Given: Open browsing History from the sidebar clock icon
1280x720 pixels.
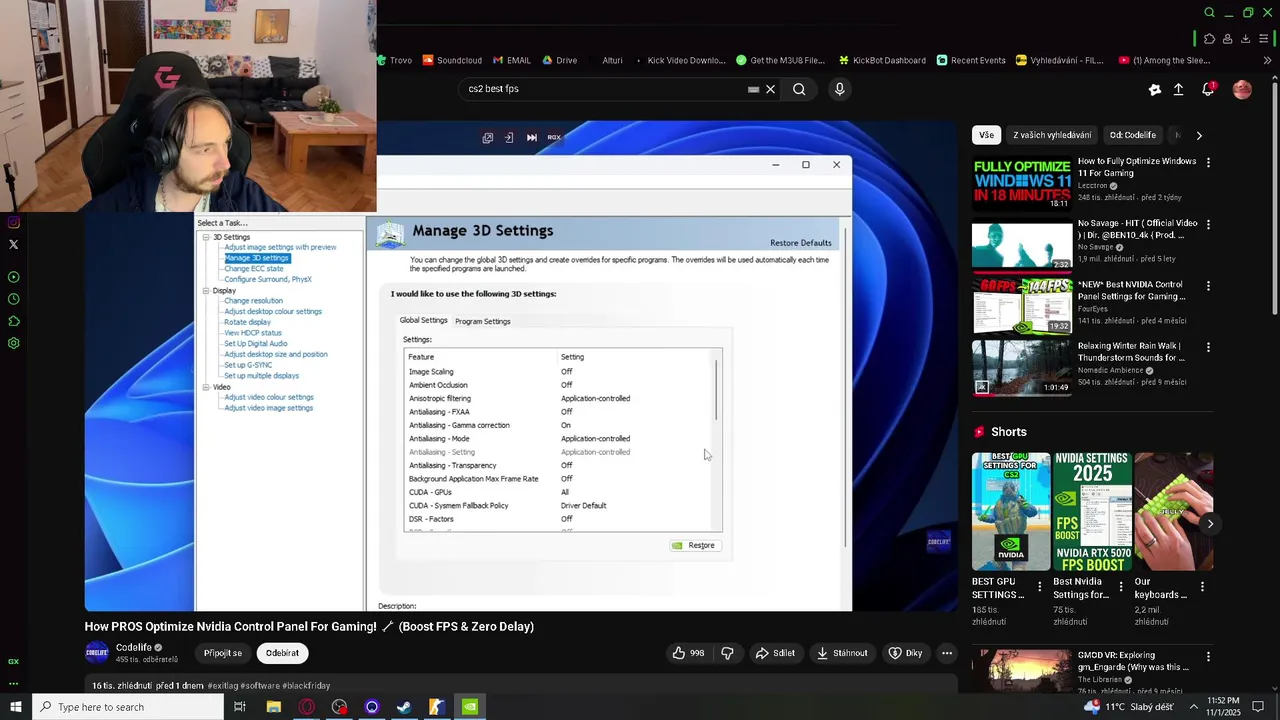Looking at the screenshot, I should [13, 299].
